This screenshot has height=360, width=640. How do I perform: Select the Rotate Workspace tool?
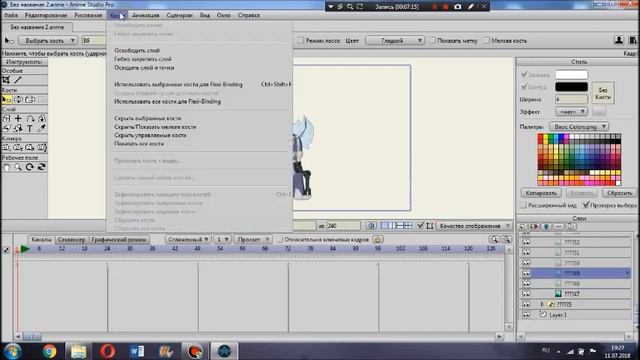click(x=30, y=167)
